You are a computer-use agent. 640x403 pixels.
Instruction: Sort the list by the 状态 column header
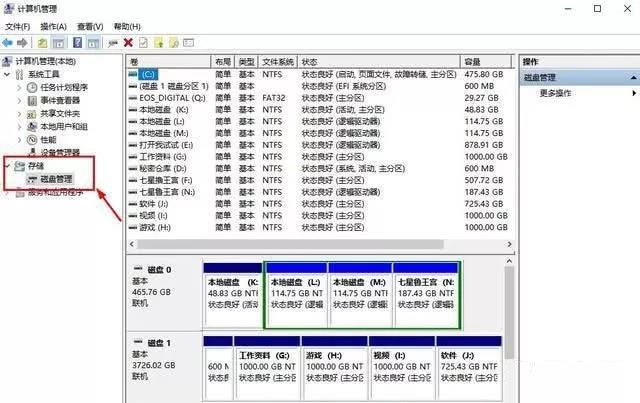379,62
